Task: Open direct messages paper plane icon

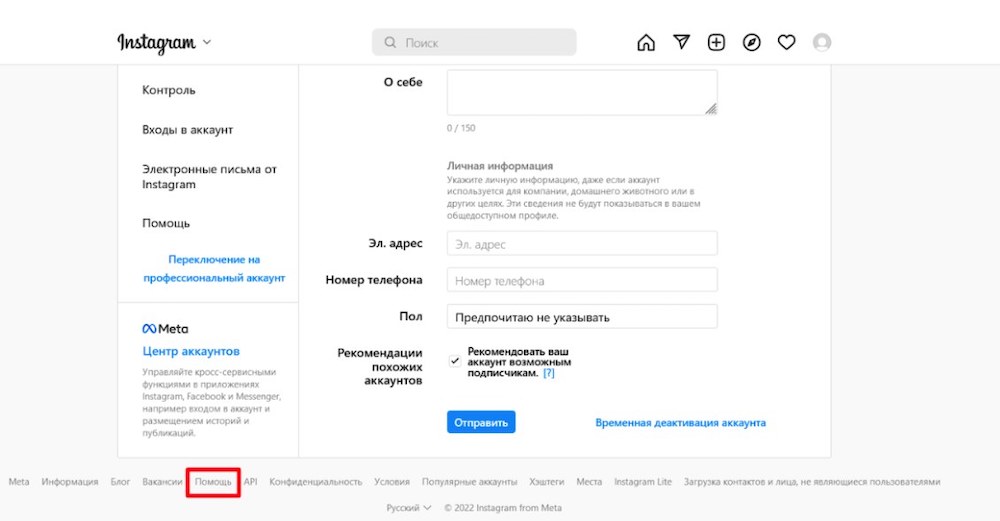Action: 681,42
